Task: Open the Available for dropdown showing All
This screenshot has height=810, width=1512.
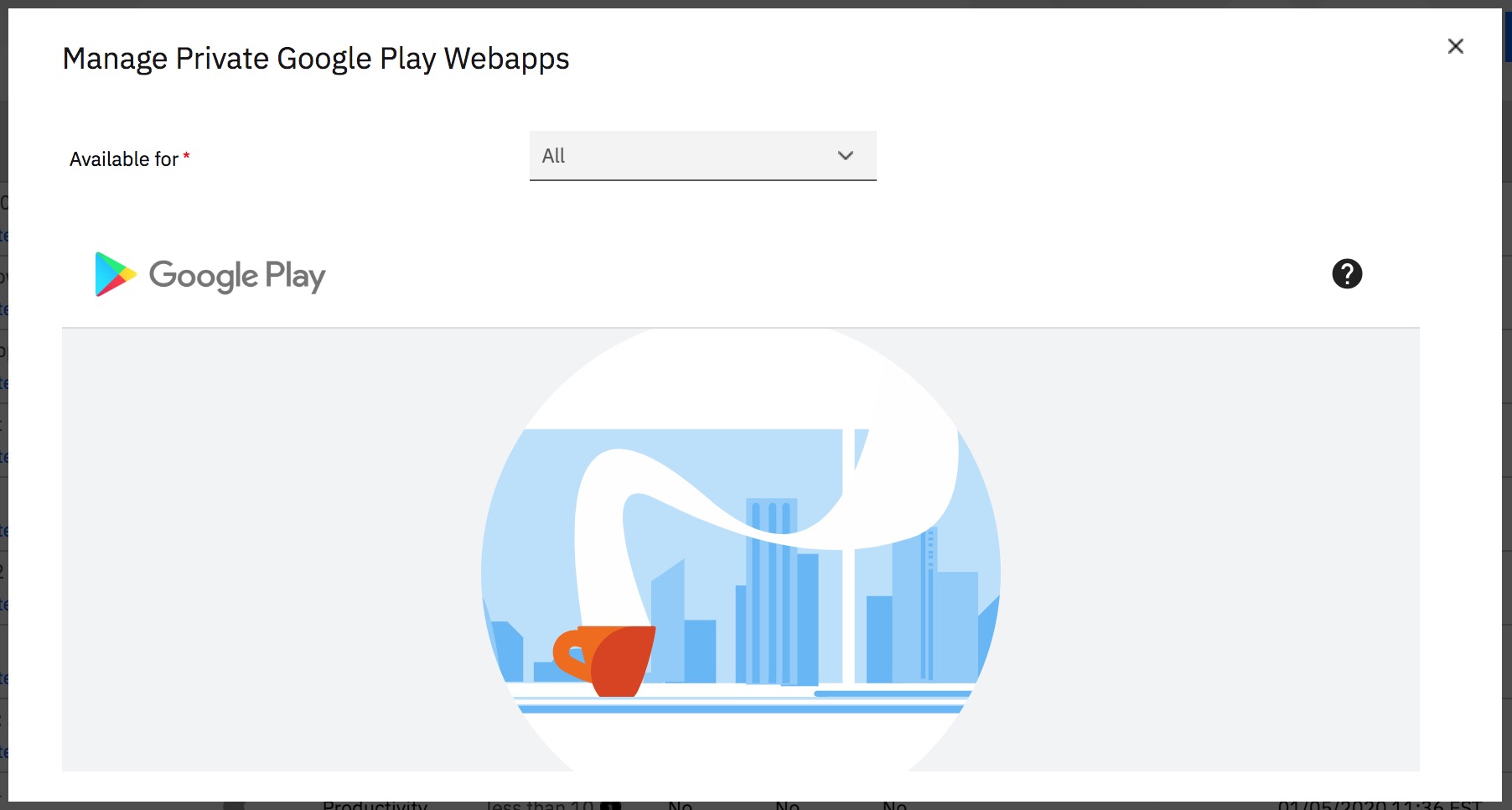Action: (x=702, y=156)
